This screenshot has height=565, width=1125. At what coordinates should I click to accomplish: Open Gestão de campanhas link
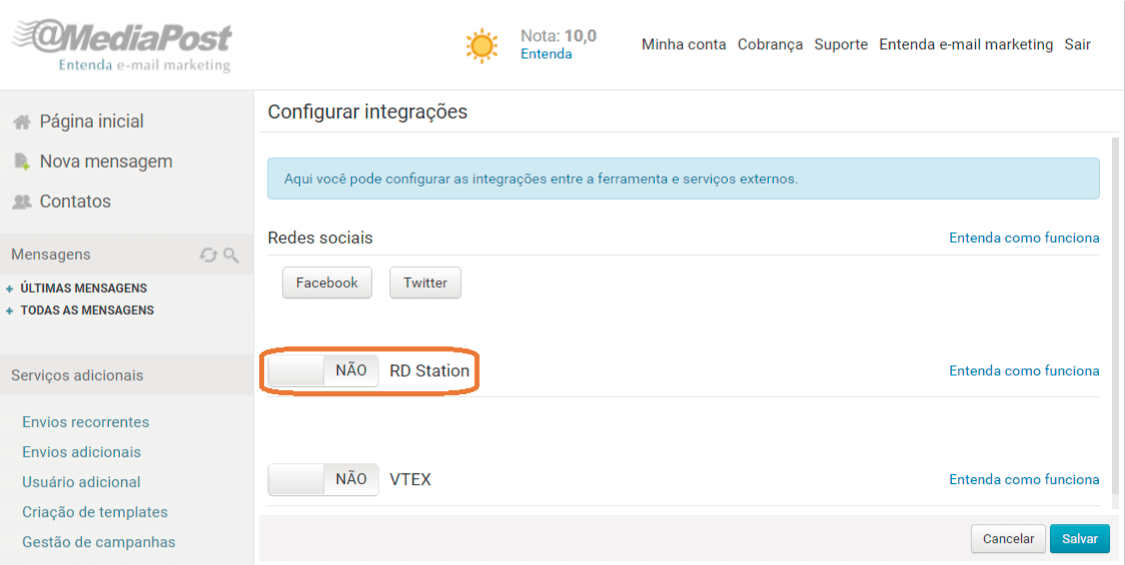[x=98, y=543]
